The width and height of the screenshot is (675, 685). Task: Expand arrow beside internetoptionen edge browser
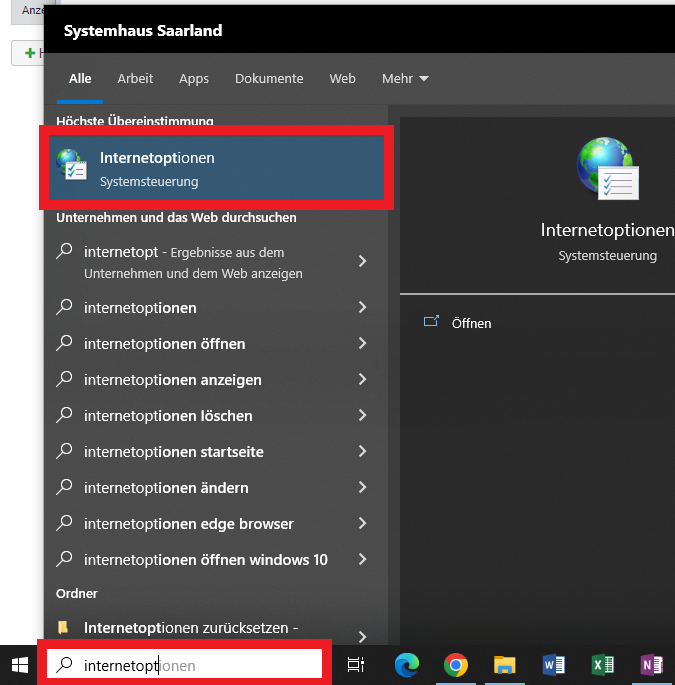point(362,523)
